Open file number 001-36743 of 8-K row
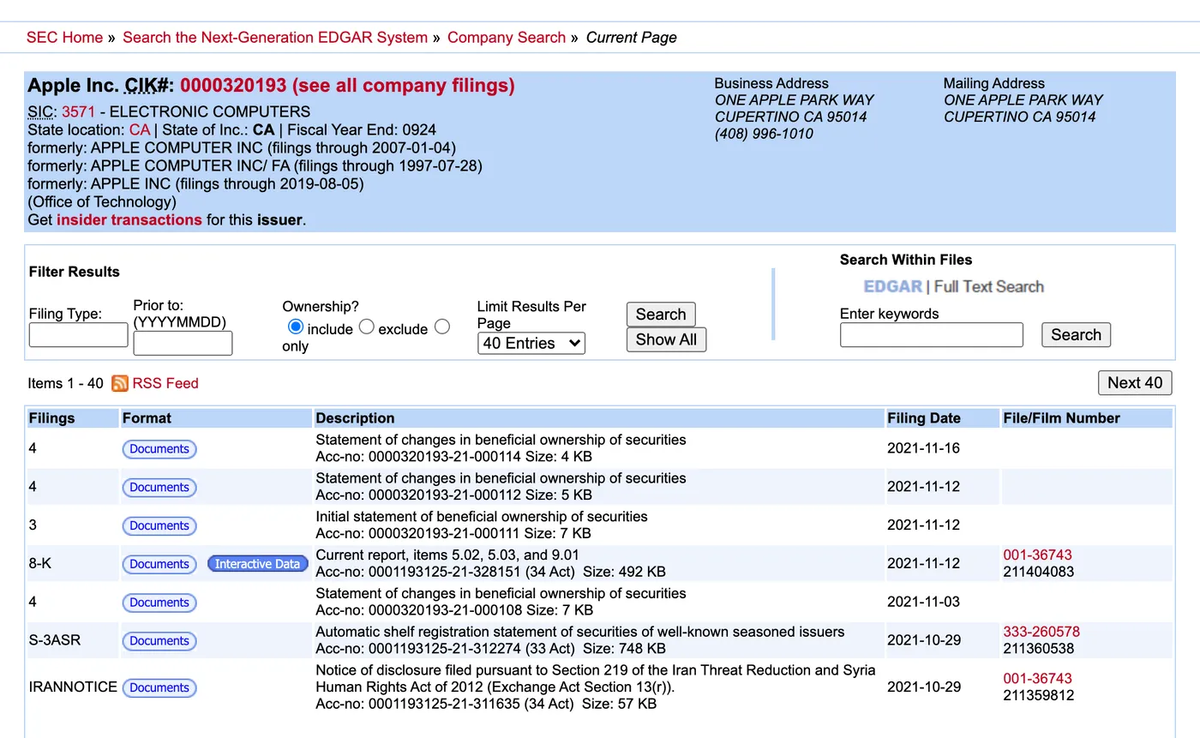The image size is (1200, 738). point(1037,555)
